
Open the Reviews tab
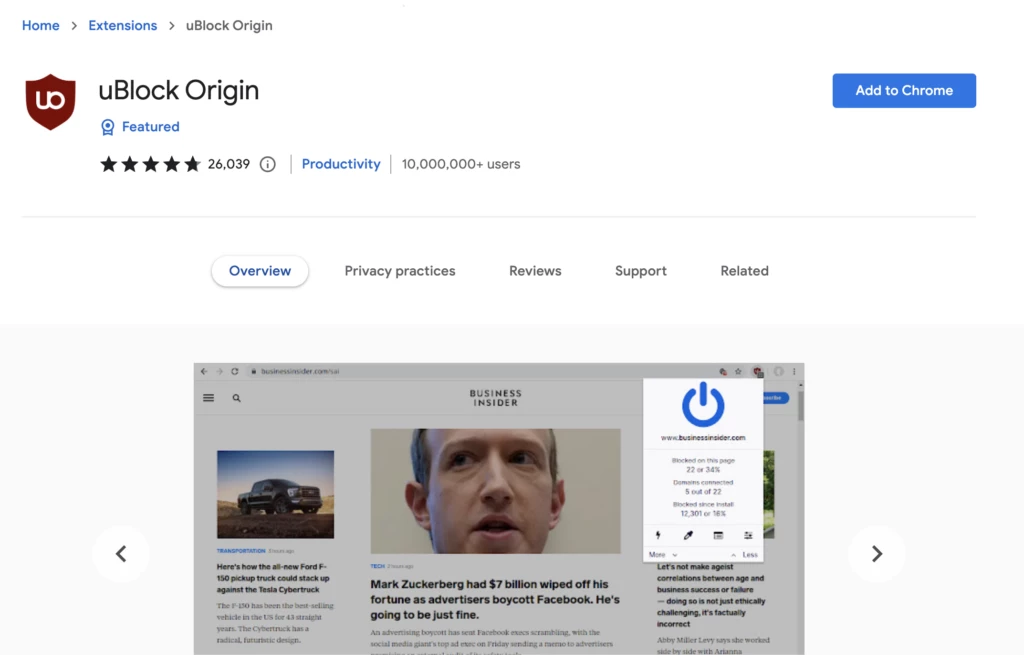coord(535,271)
